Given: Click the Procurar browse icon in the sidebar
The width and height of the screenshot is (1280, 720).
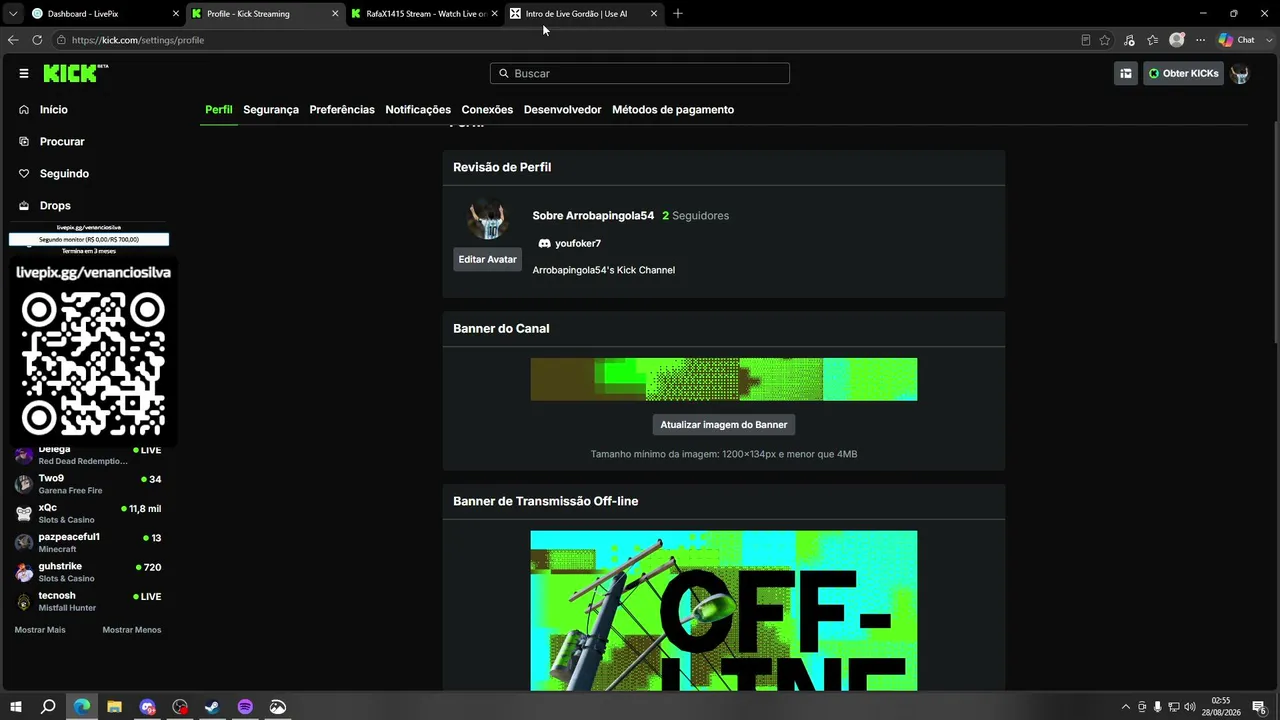Looking at the screenshot, I should (x=24, y=142).
